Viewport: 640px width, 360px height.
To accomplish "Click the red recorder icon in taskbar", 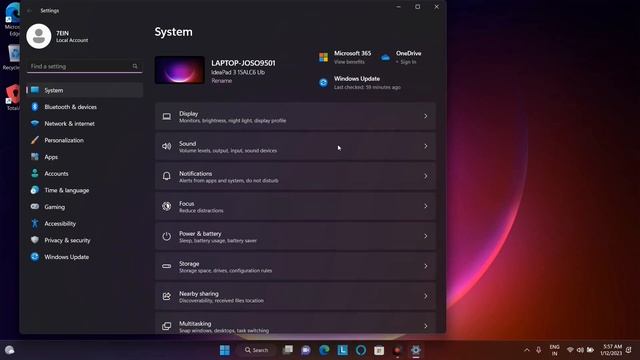I will click(x=397, y=350).
